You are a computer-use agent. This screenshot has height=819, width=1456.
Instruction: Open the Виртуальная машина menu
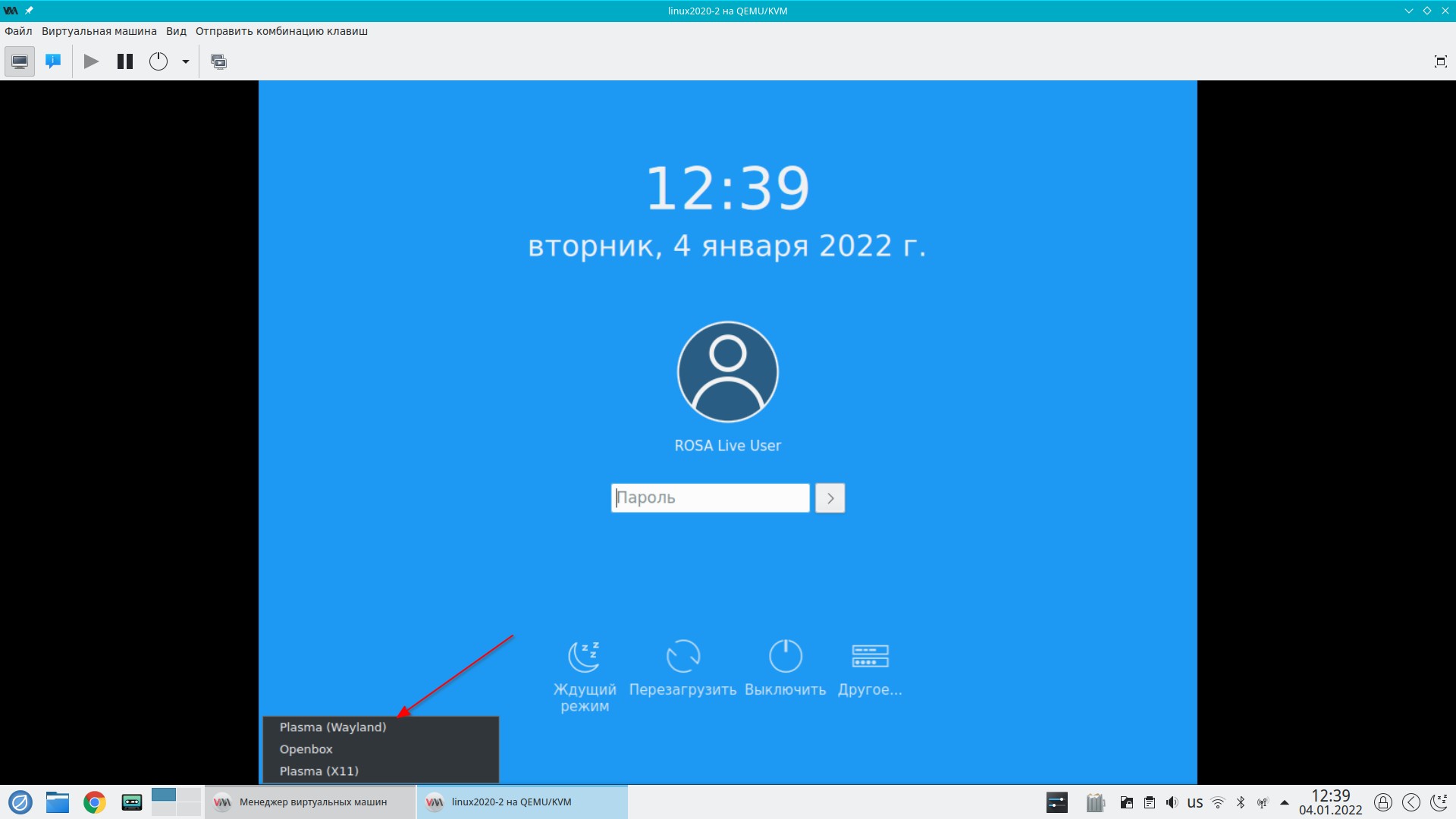click(99, 31)
